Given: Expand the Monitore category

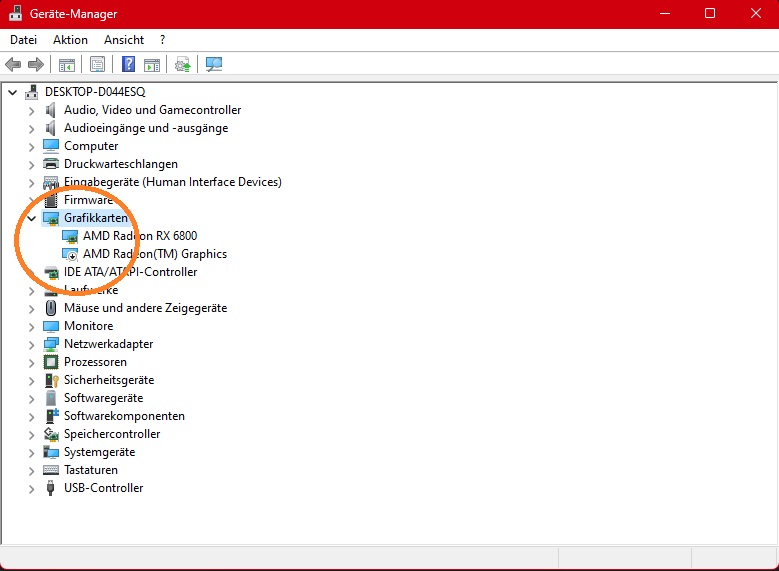Looking at the screenshot, I should click(32, 327).
